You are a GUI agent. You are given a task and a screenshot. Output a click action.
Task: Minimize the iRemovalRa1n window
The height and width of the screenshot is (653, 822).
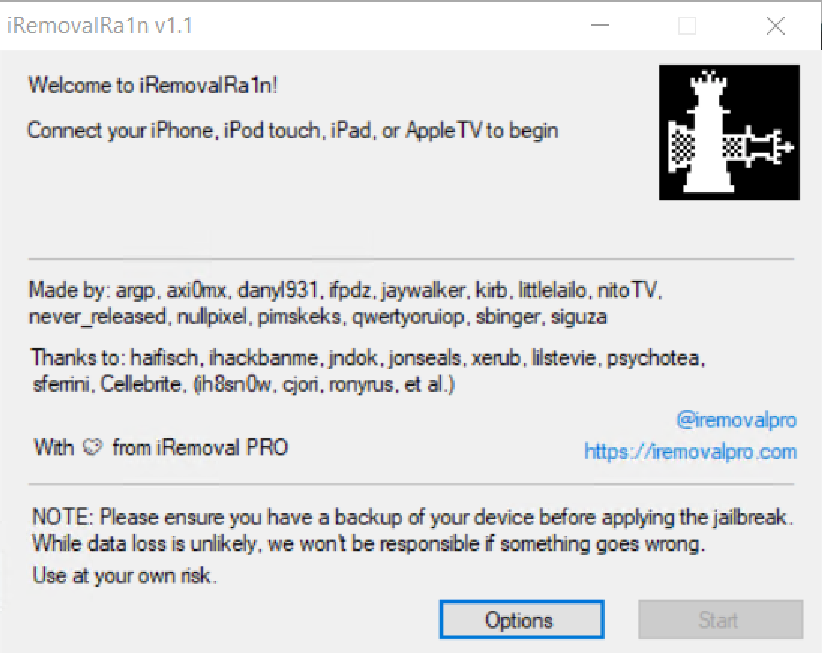pos(600,25)
